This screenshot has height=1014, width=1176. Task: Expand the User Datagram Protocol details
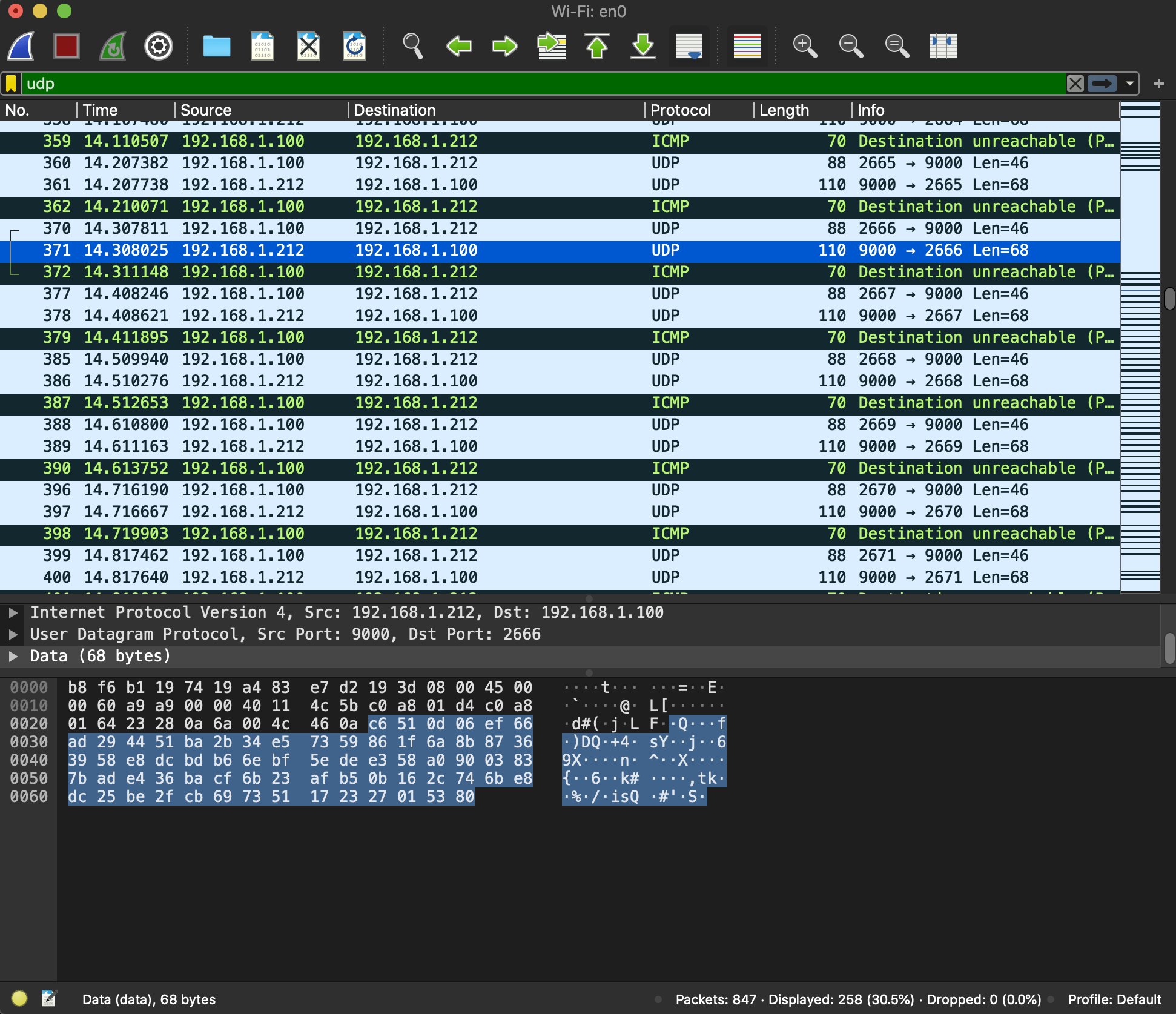[13, 634]
